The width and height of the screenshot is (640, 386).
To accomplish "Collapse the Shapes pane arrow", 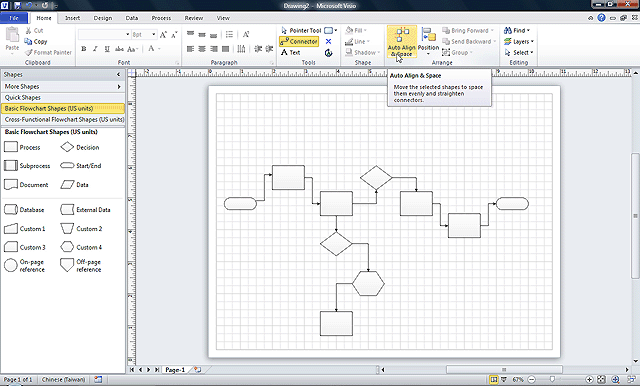I will point(118,75).
